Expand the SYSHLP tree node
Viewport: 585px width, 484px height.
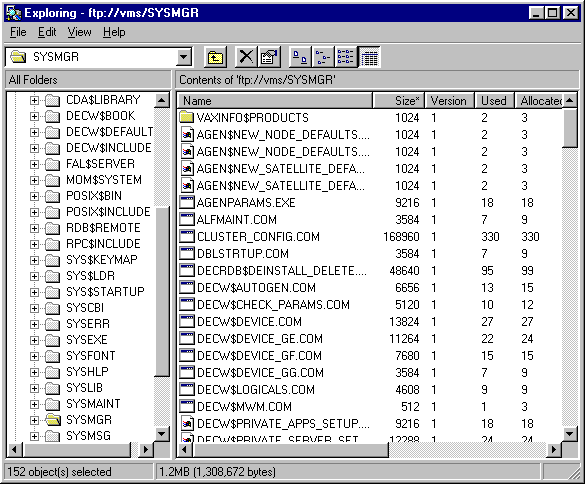[x=34, y=372]
